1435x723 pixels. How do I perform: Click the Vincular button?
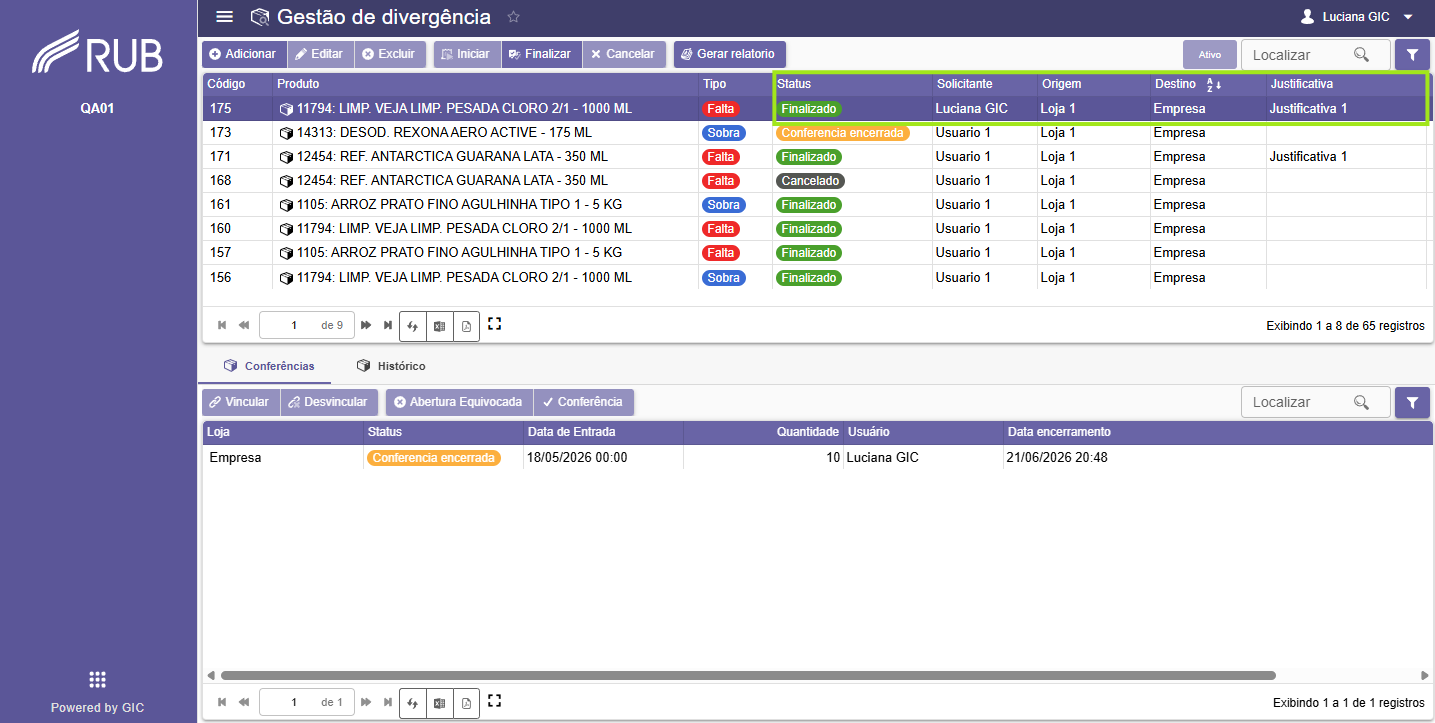click(x=241, y=402)
